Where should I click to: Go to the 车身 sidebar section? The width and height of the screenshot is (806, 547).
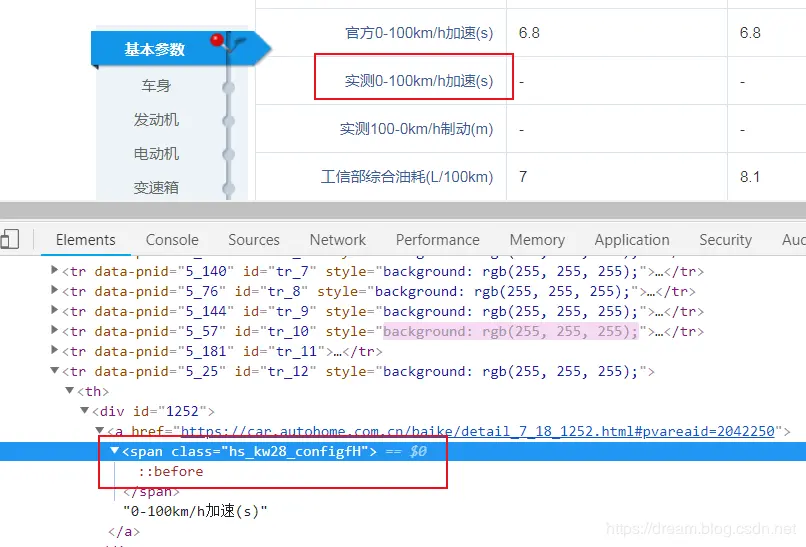coord(156,85)
